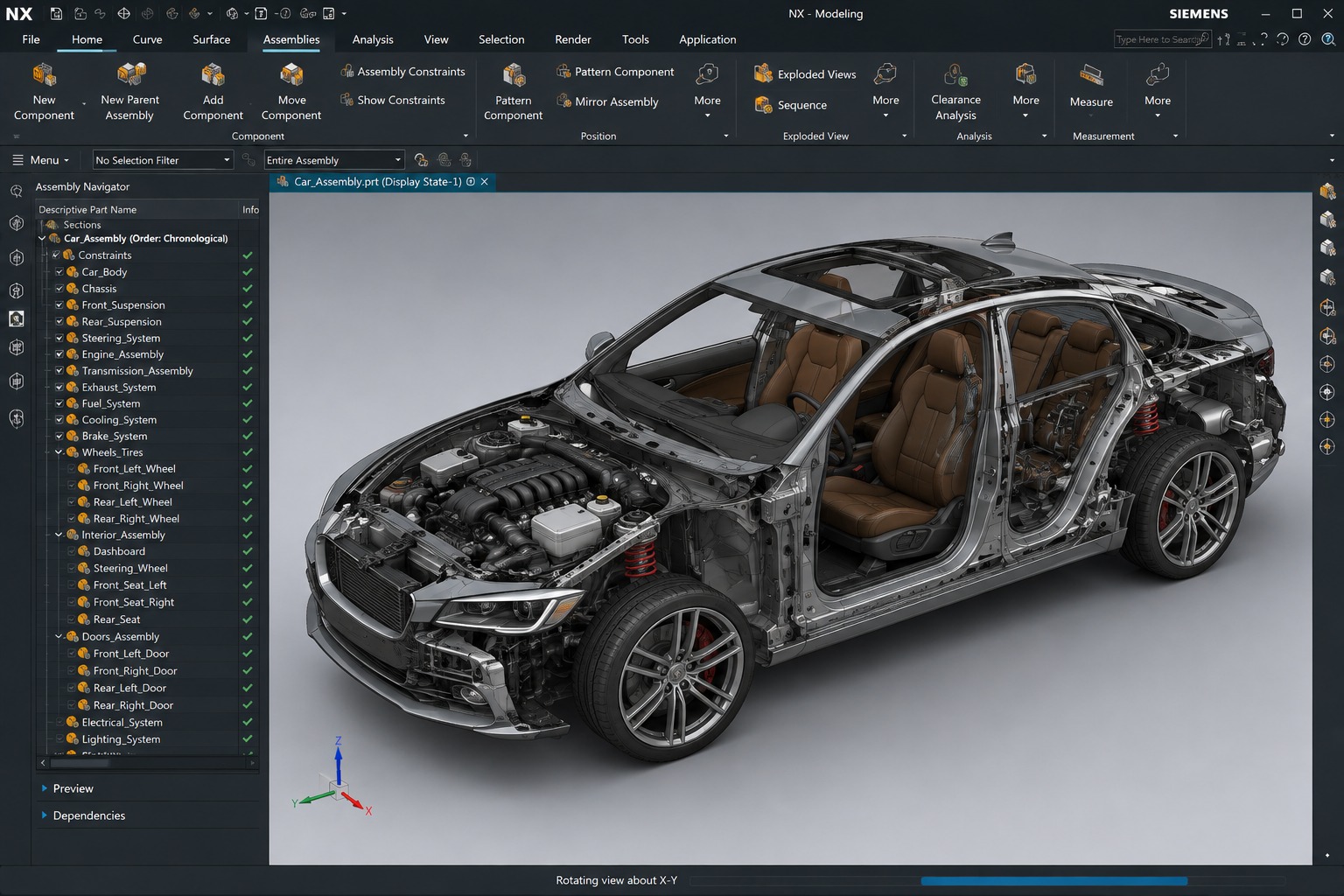
Task: Click the Rear_Seat component icon in the navigator
Action: click(84, 619)
